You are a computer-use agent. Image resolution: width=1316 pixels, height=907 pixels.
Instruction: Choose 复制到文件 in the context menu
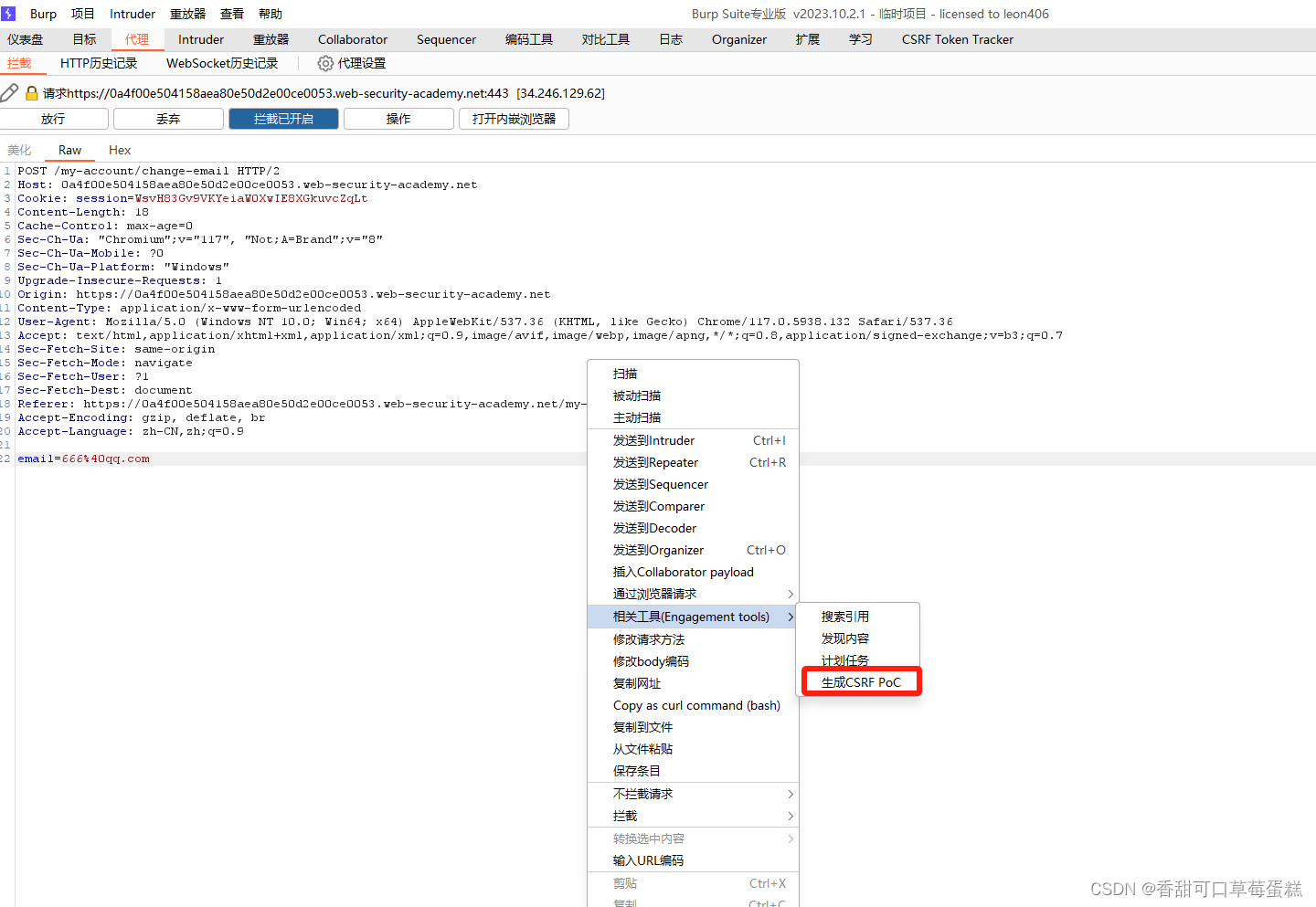point(693,727)
